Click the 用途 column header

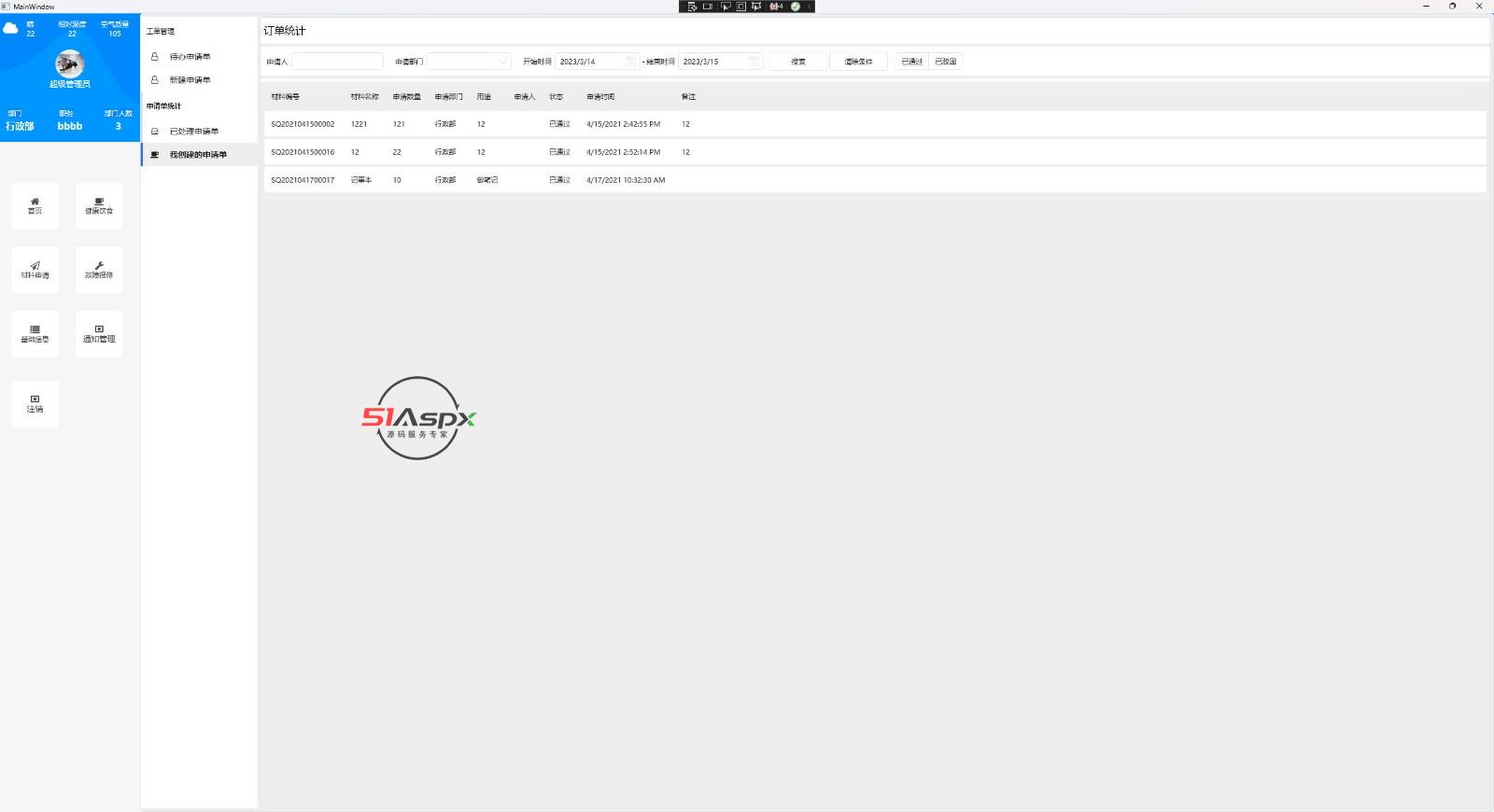pos(484,97)
